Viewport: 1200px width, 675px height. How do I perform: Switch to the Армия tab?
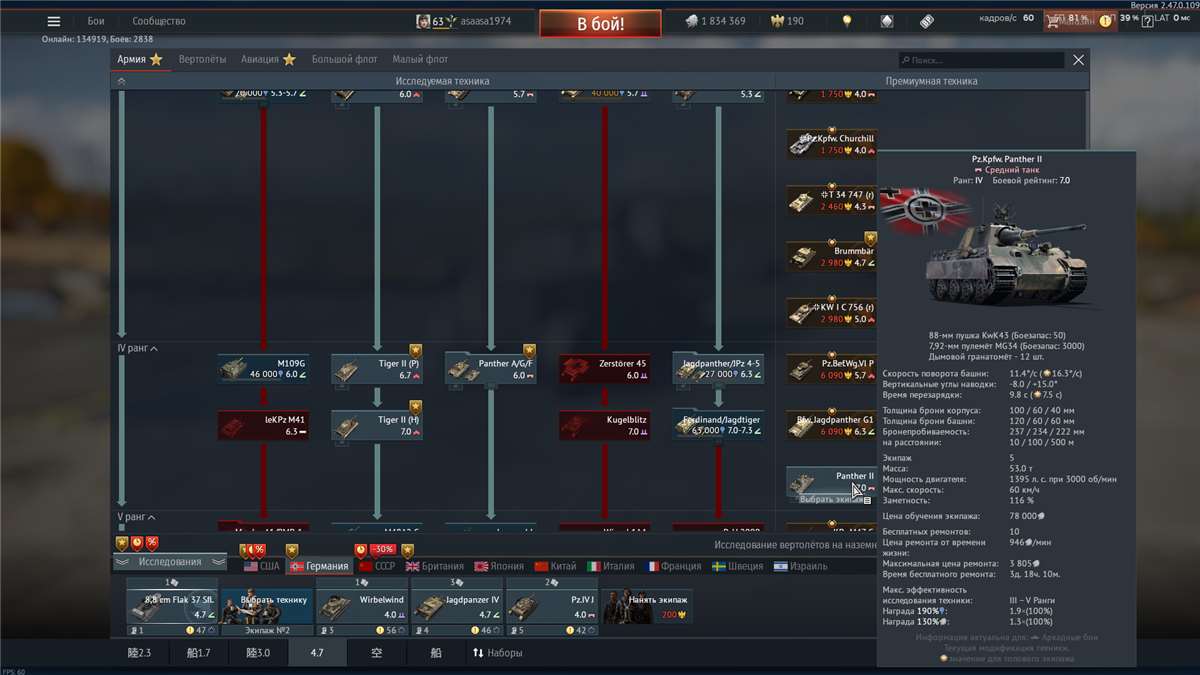(x=139, y=60)
